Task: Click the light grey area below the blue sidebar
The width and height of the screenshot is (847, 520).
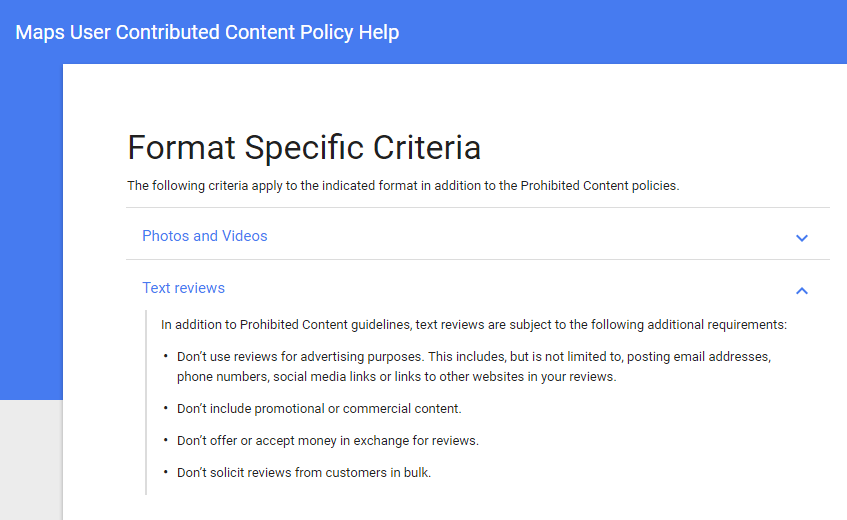Action: 31,460
